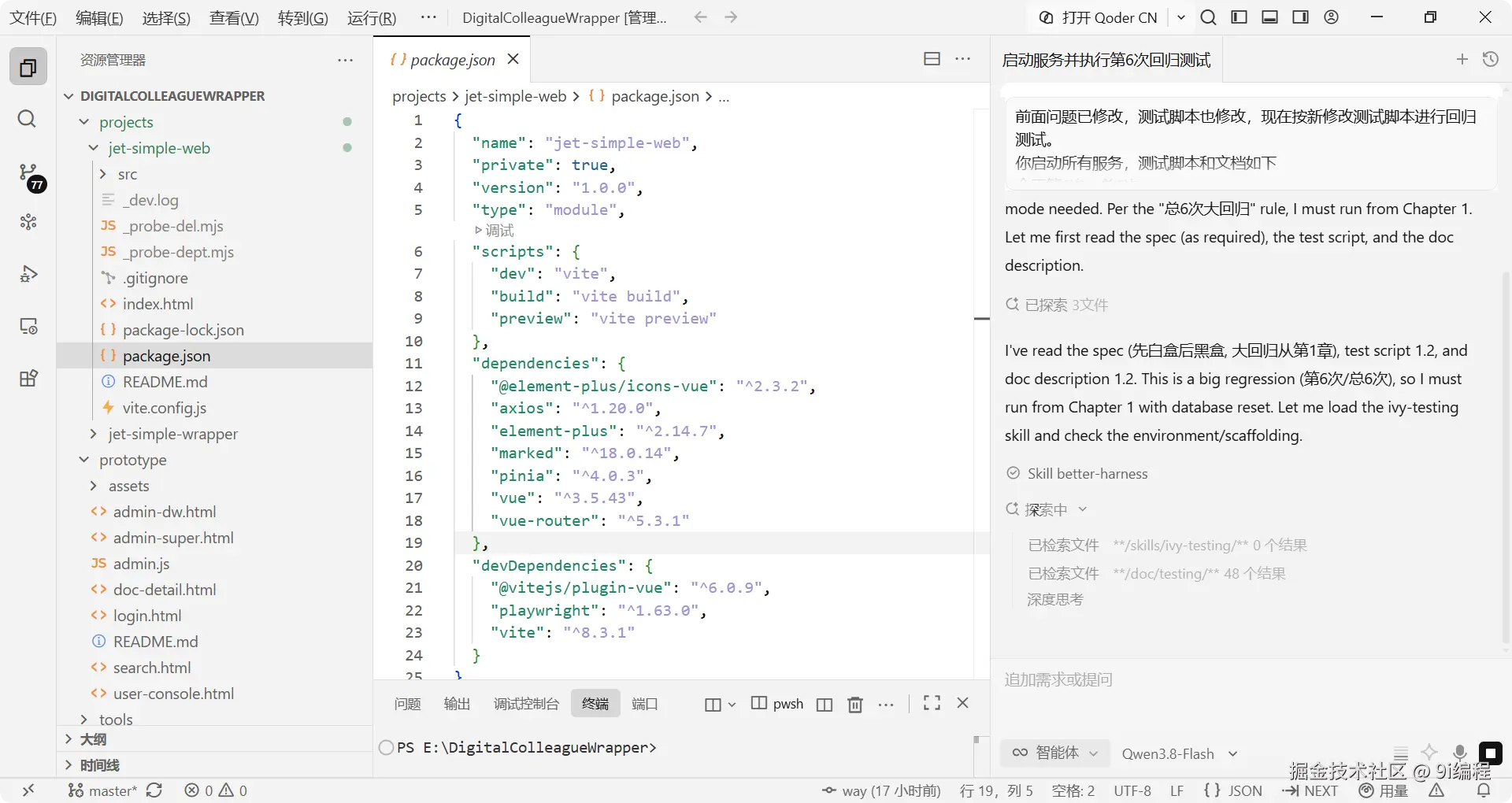Open Source Control view with 77 badge

coord(29,172)
